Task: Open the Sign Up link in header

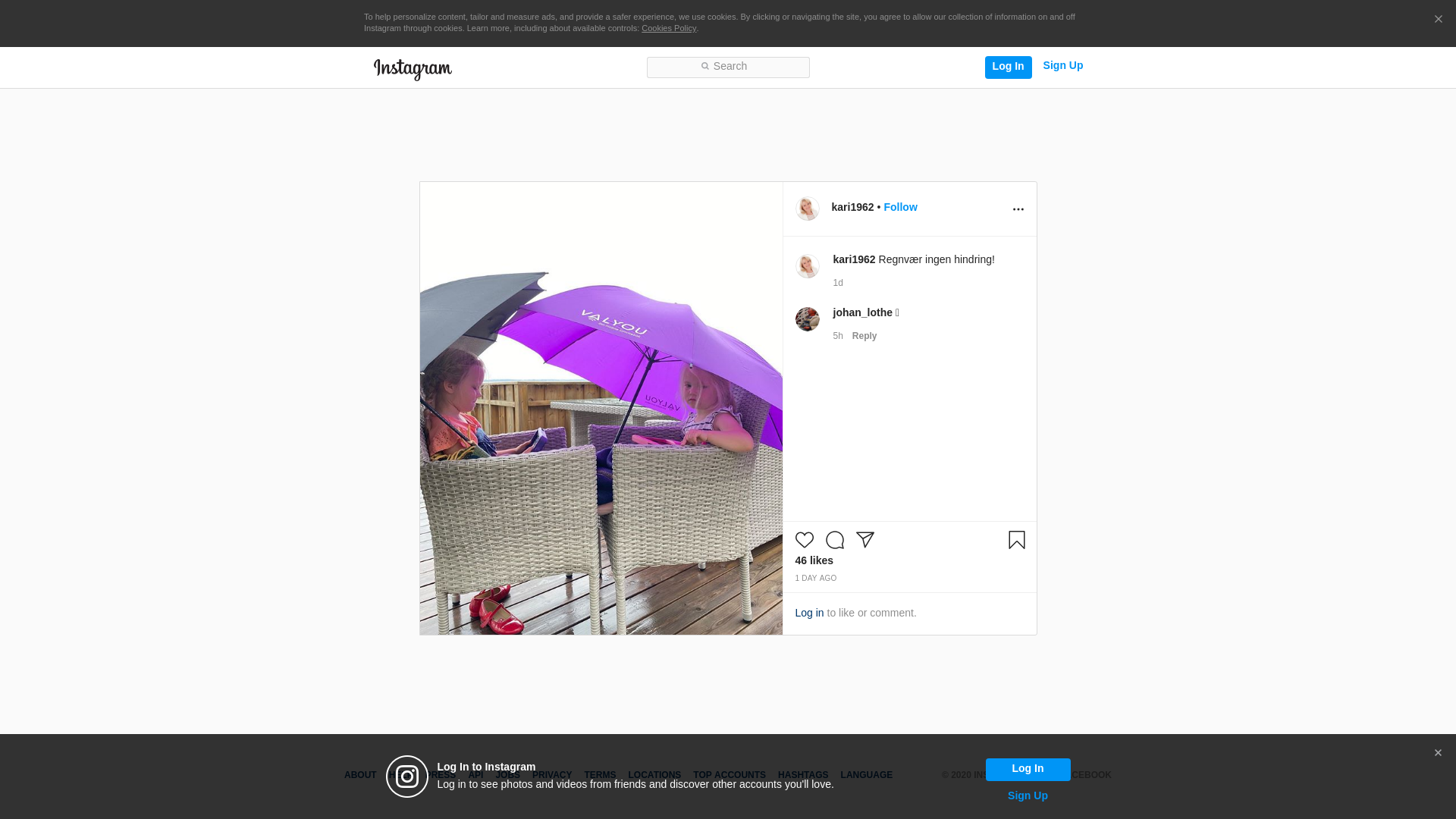Action: pyautogui.click(x=1062, y=66)
